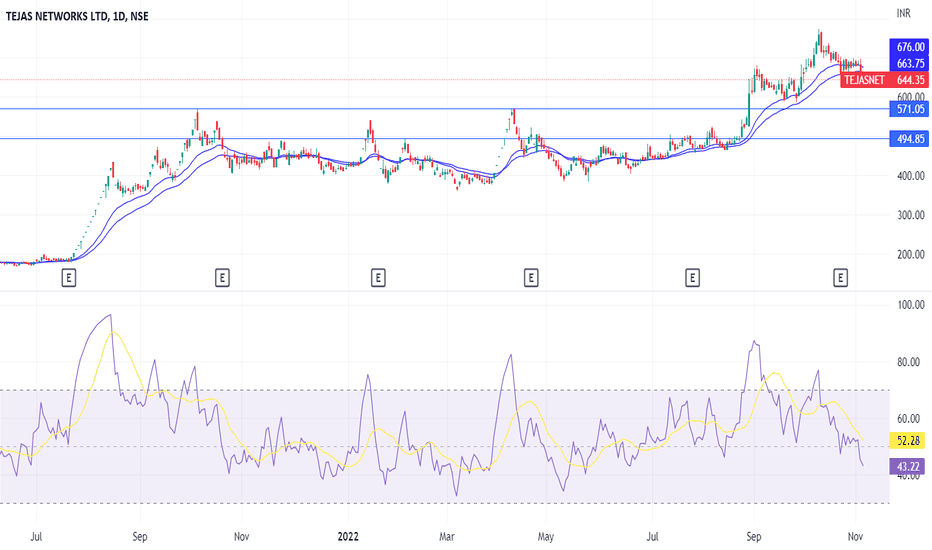This screenshot has height=550, width=932.
Task: Select the 676.00 moving average price label
Action: pyautogui.click(x=909, y=47)
